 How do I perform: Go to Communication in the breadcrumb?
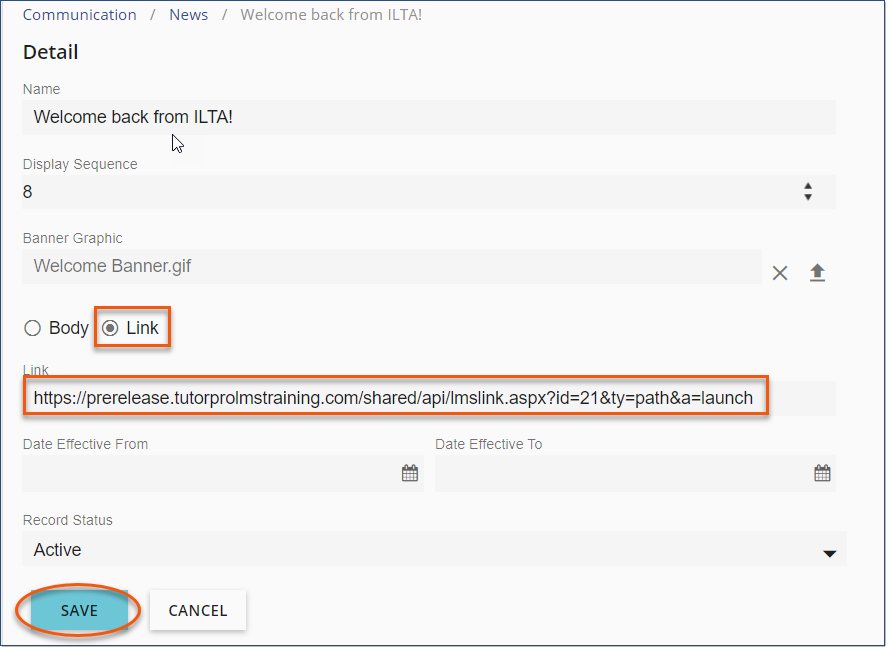(79, 15)
